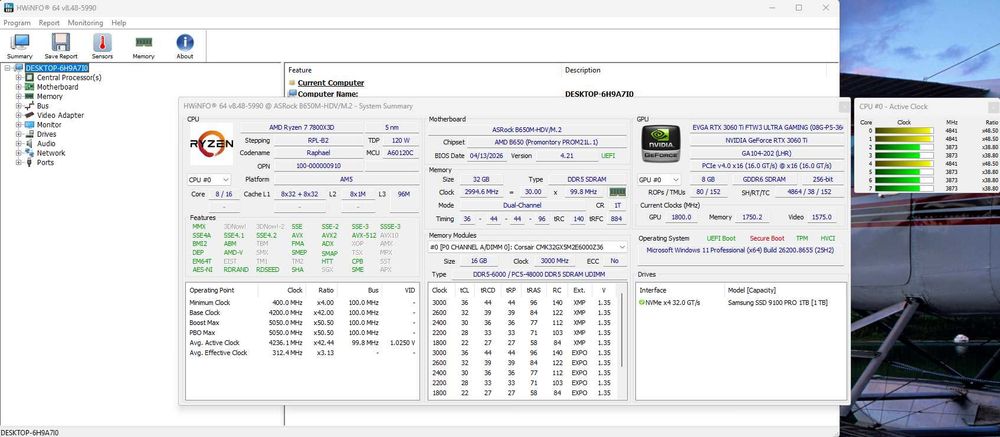Click the Current Computer folder icon

tap(292, 83)
